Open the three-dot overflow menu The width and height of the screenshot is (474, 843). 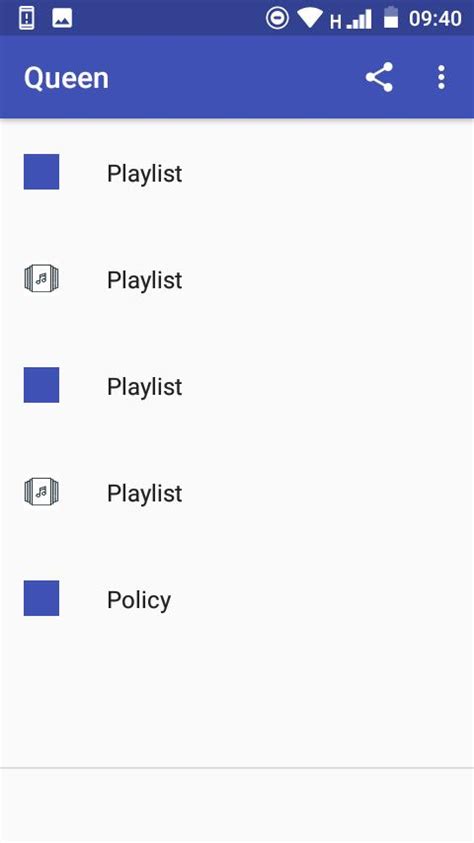click(441, 77)
